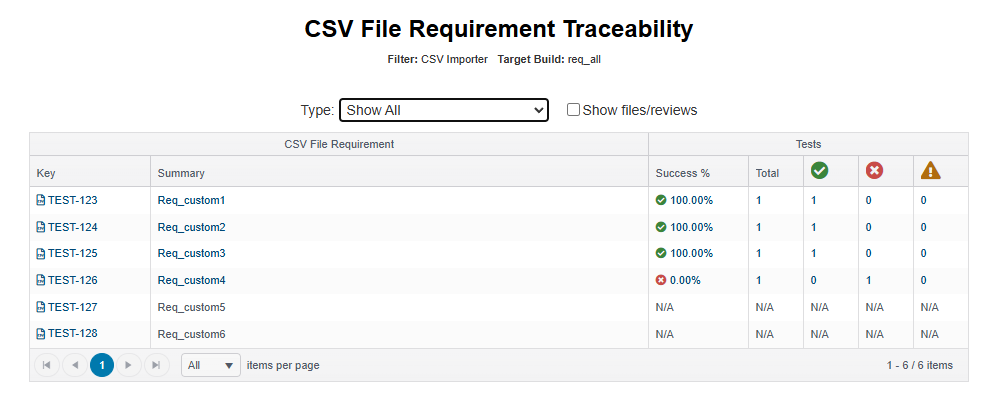994x399 pixels.
Task: Open the Req_custom4 summary link
Action: (191, 280)
